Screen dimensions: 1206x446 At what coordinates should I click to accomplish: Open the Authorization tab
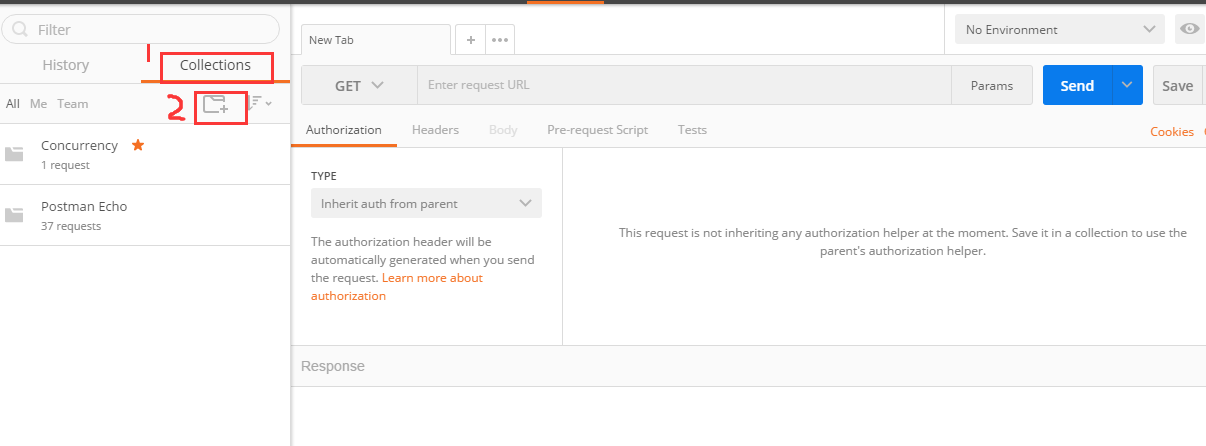tap(344, 130)
